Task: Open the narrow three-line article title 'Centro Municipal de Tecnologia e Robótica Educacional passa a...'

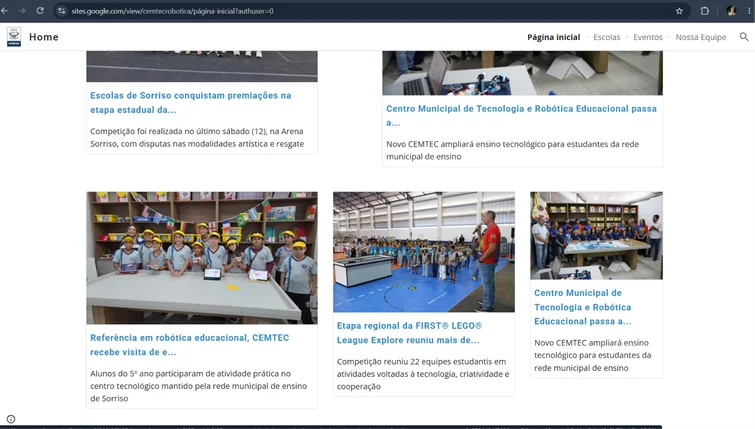Action: click(x=583, y=307)
